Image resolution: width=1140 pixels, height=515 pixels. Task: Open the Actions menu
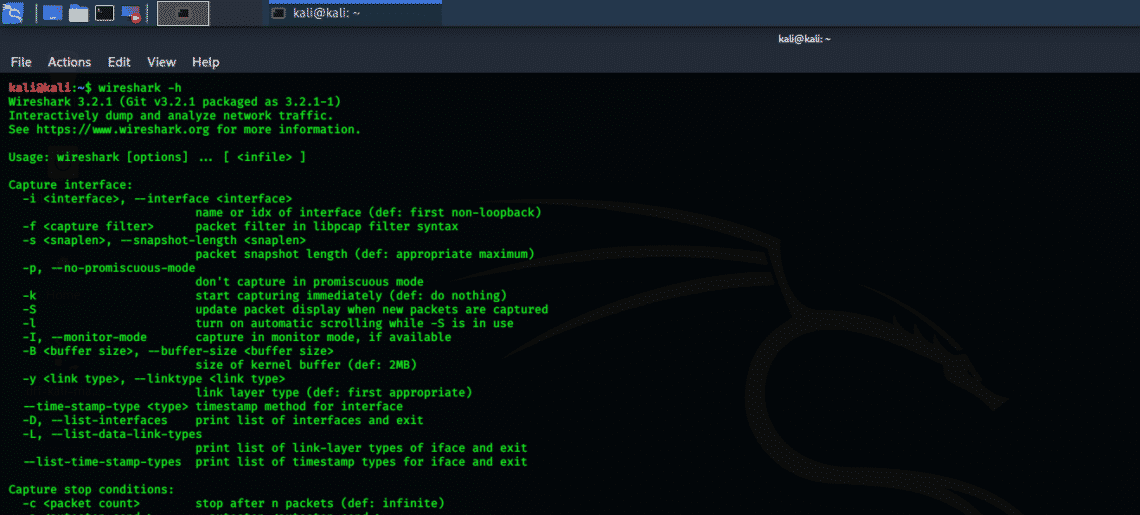coord(69,62)
